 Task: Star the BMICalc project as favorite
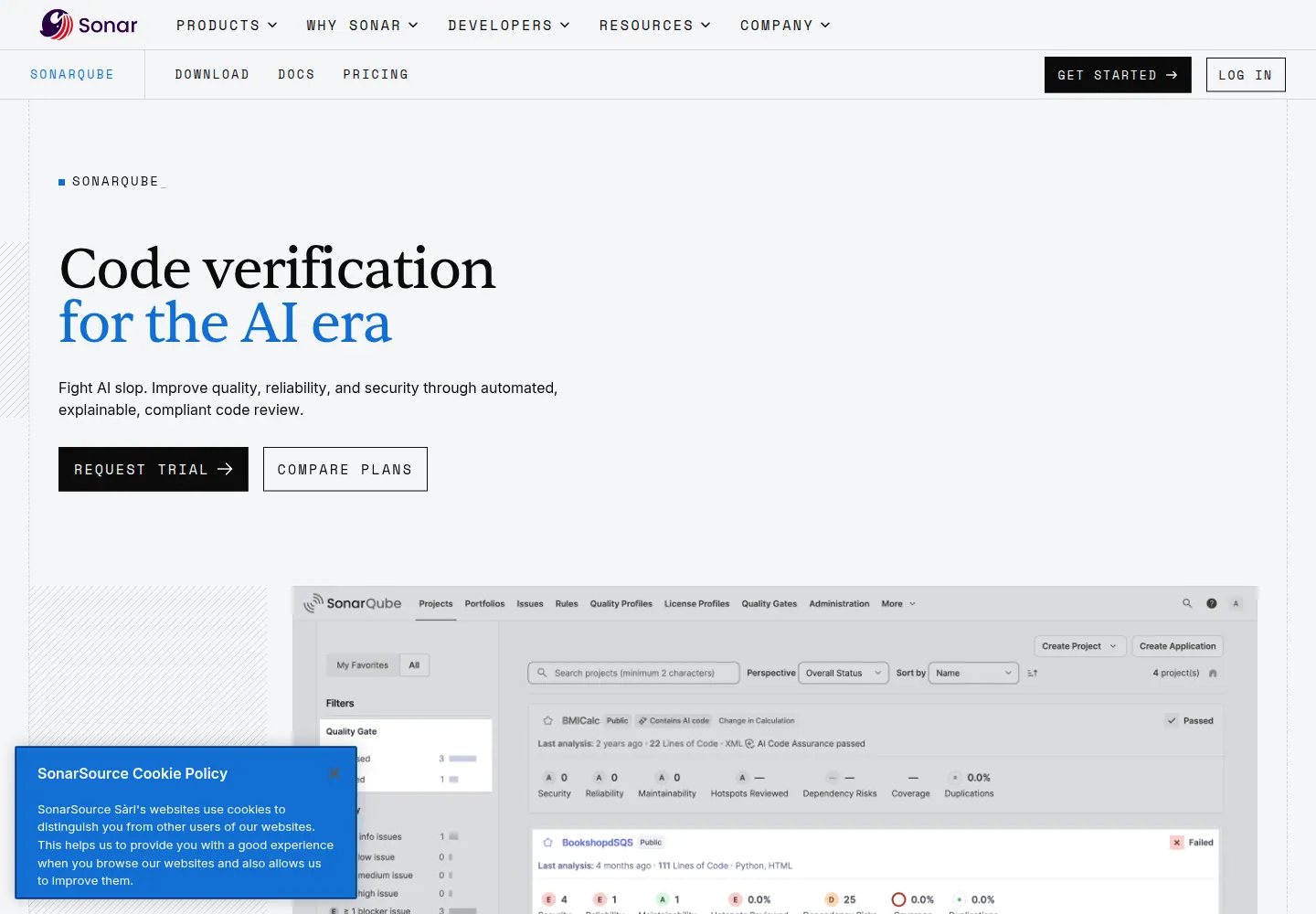pyautogui.click(x=547, y=720)
